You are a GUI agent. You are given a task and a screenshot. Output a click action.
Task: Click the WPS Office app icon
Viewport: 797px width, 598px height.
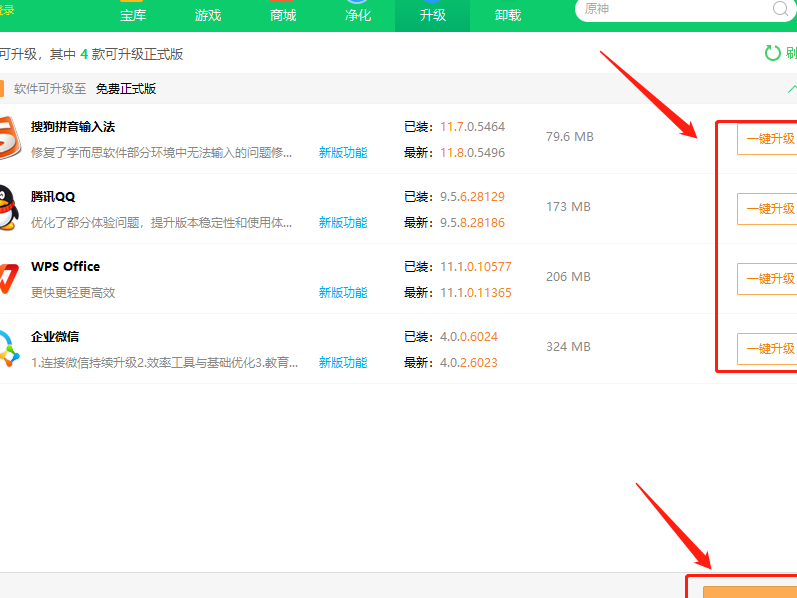pyautogui.click(x=9, y=279)
